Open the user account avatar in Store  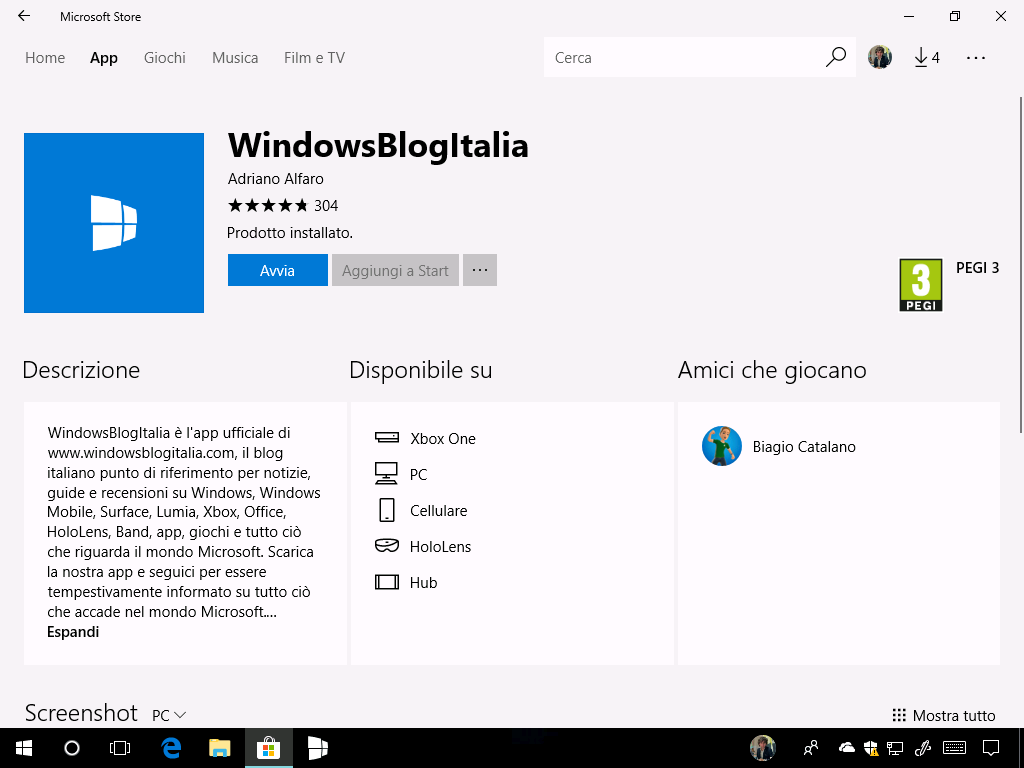coord(880,57)
